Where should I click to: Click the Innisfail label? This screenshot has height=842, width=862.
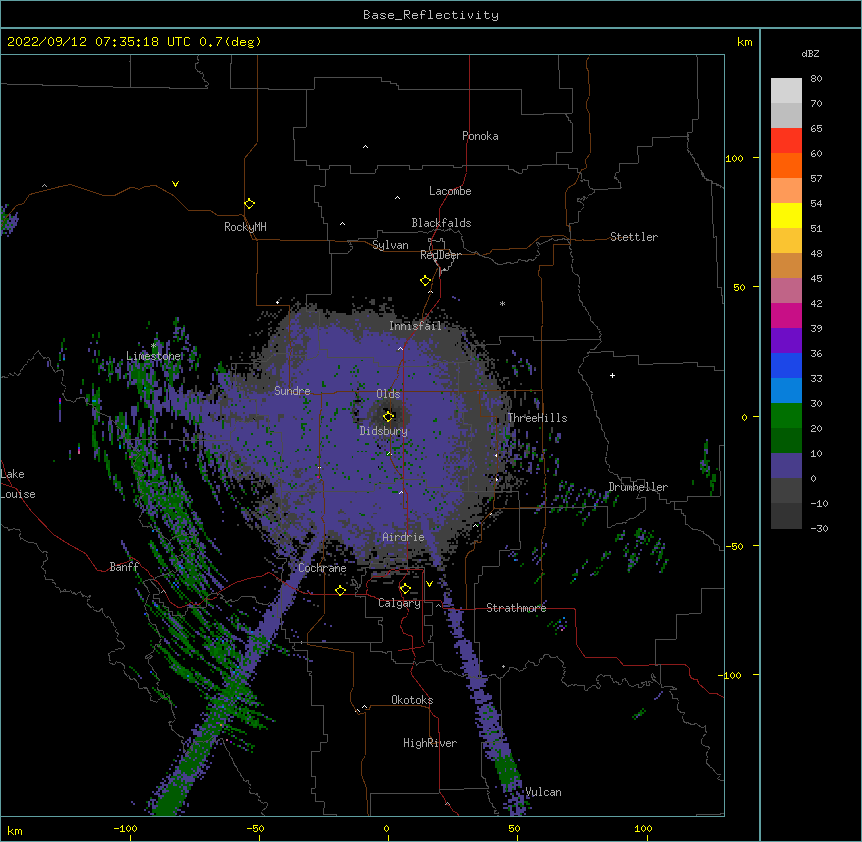pyautogui.click(x=415, y=326)
